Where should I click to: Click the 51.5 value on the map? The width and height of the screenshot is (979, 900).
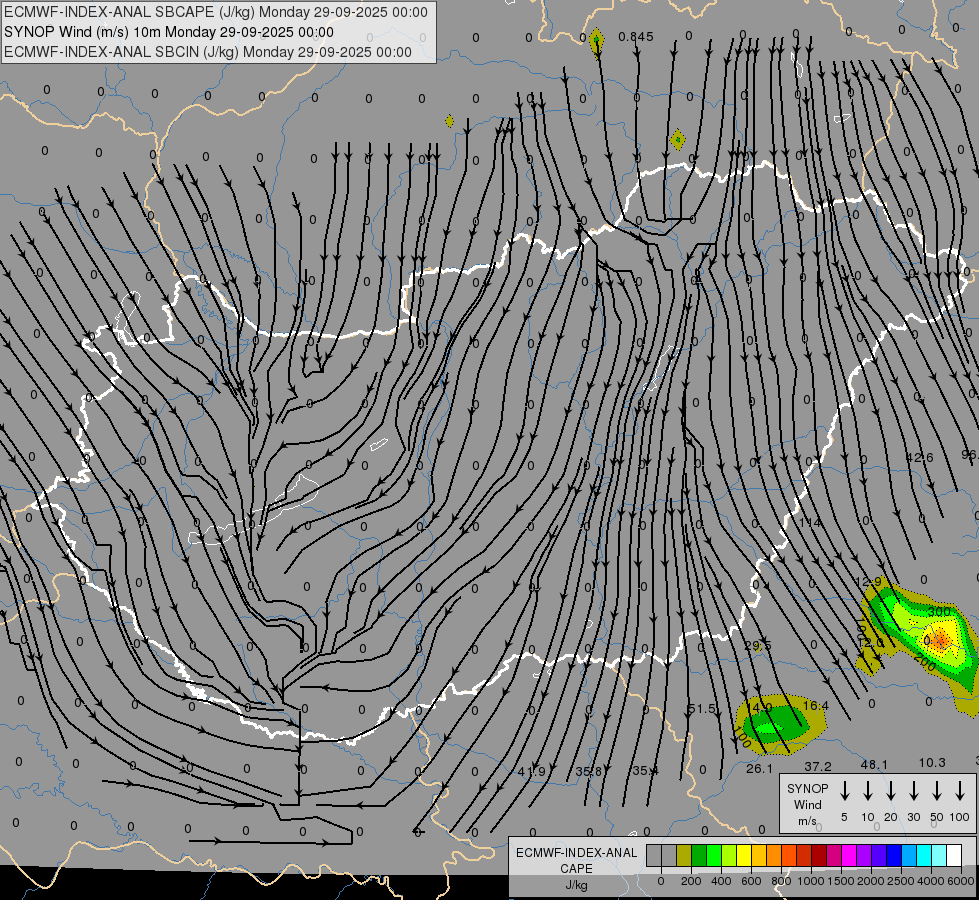(702, 709)
